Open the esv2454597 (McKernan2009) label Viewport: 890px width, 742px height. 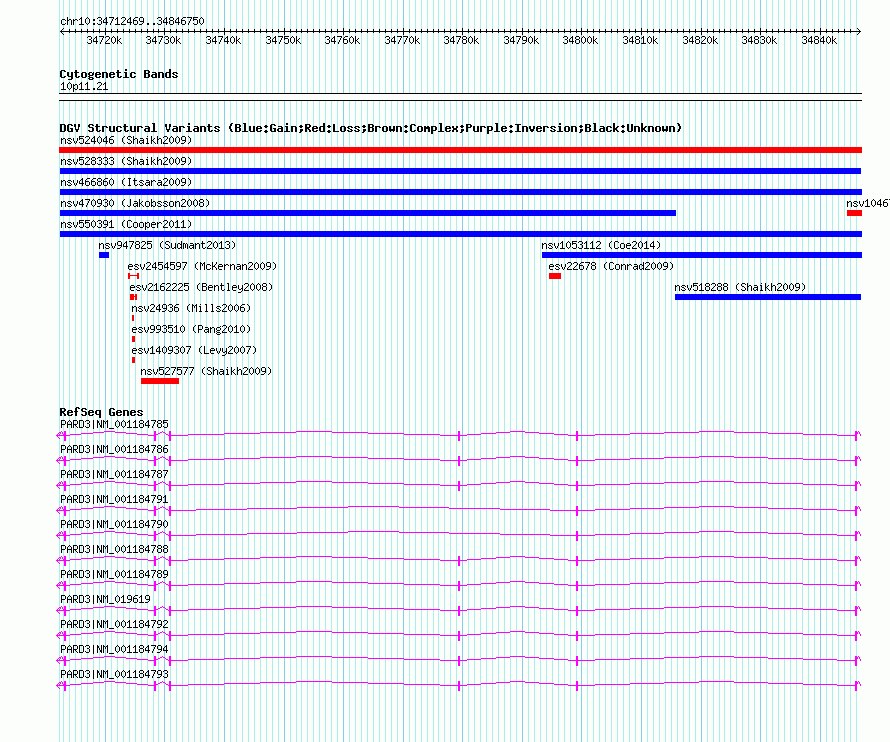(x=202, y=266)
